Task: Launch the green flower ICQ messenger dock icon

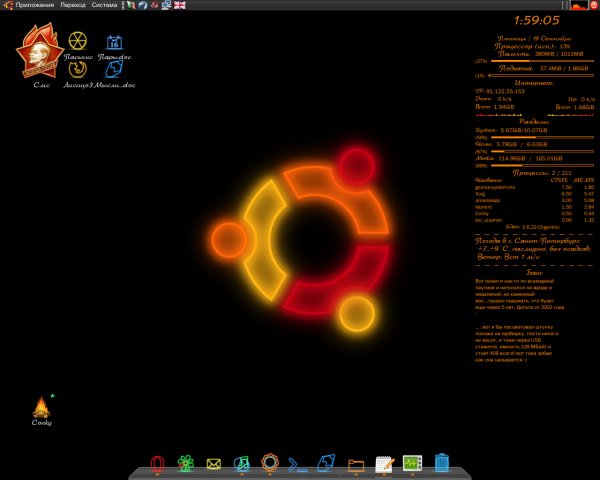Action: click(185, 463)
